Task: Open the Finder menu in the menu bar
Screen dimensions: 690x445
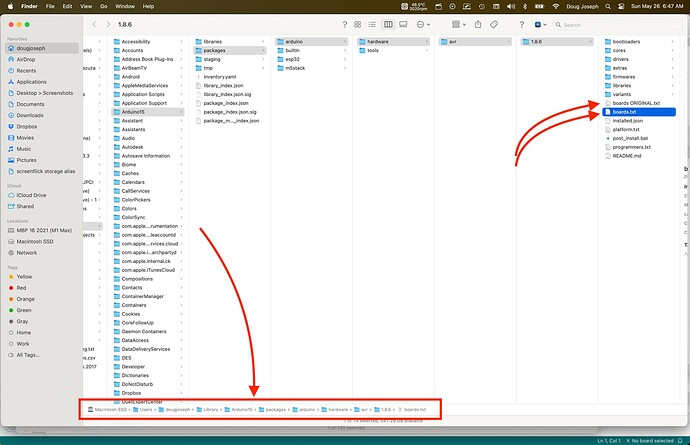Action: pos(29,6)
